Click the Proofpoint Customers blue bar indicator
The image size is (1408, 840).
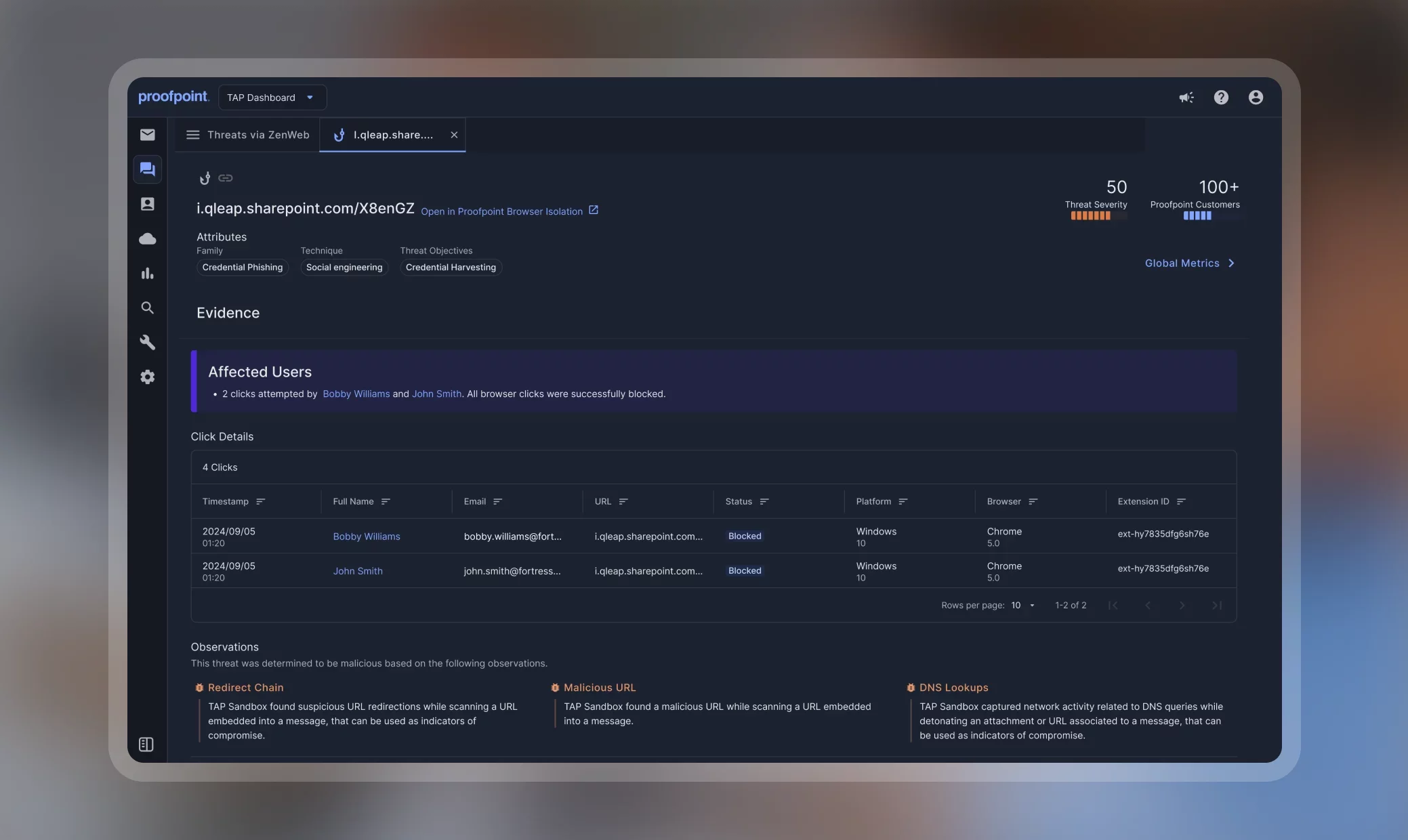point(1197,216)
